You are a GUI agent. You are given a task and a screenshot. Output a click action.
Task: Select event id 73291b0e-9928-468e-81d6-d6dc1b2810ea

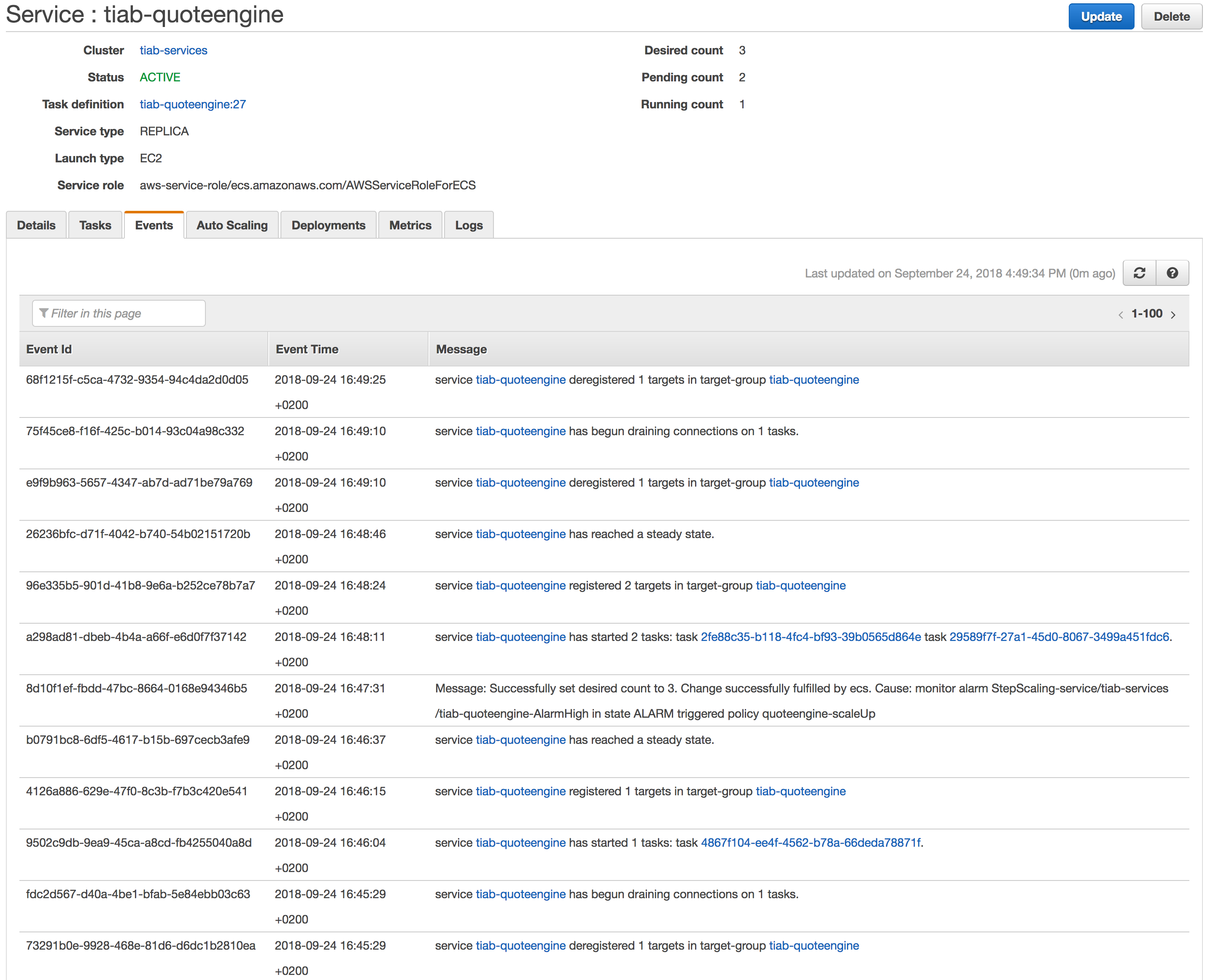click(x=140, y=945)
